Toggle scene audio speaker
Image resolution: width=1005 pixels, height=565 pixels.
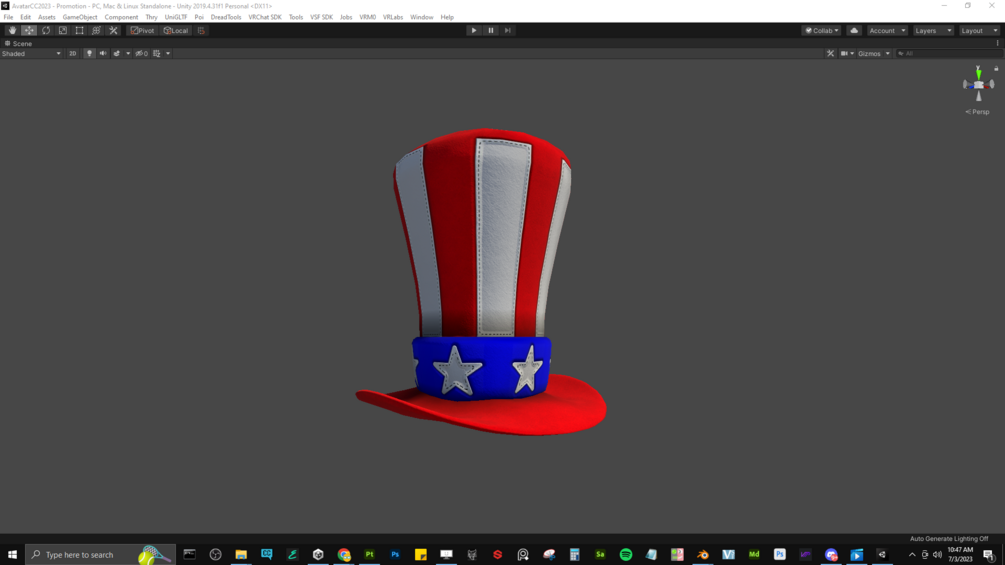[x=103, y=54]
